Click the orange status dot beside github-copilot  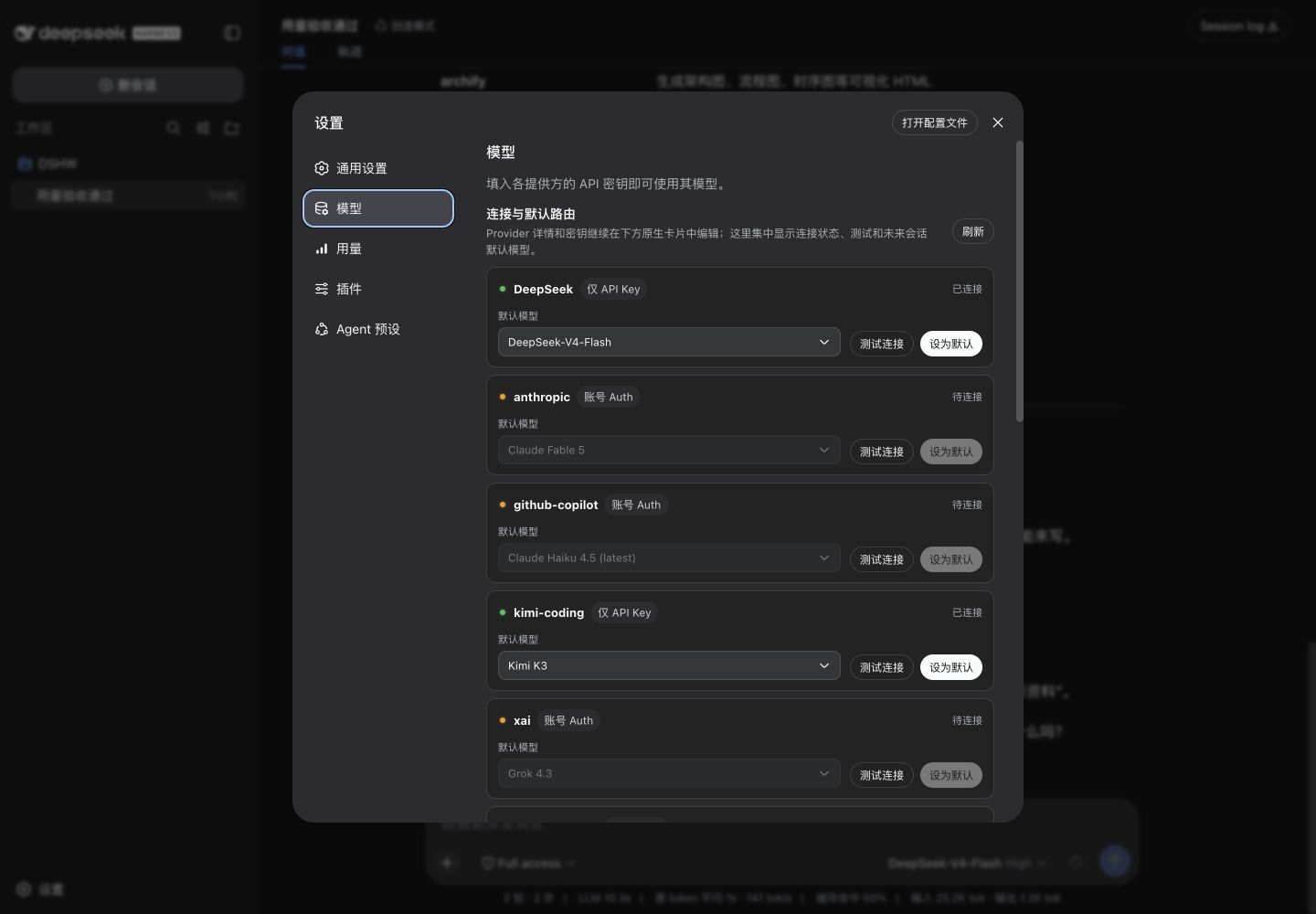503,505
